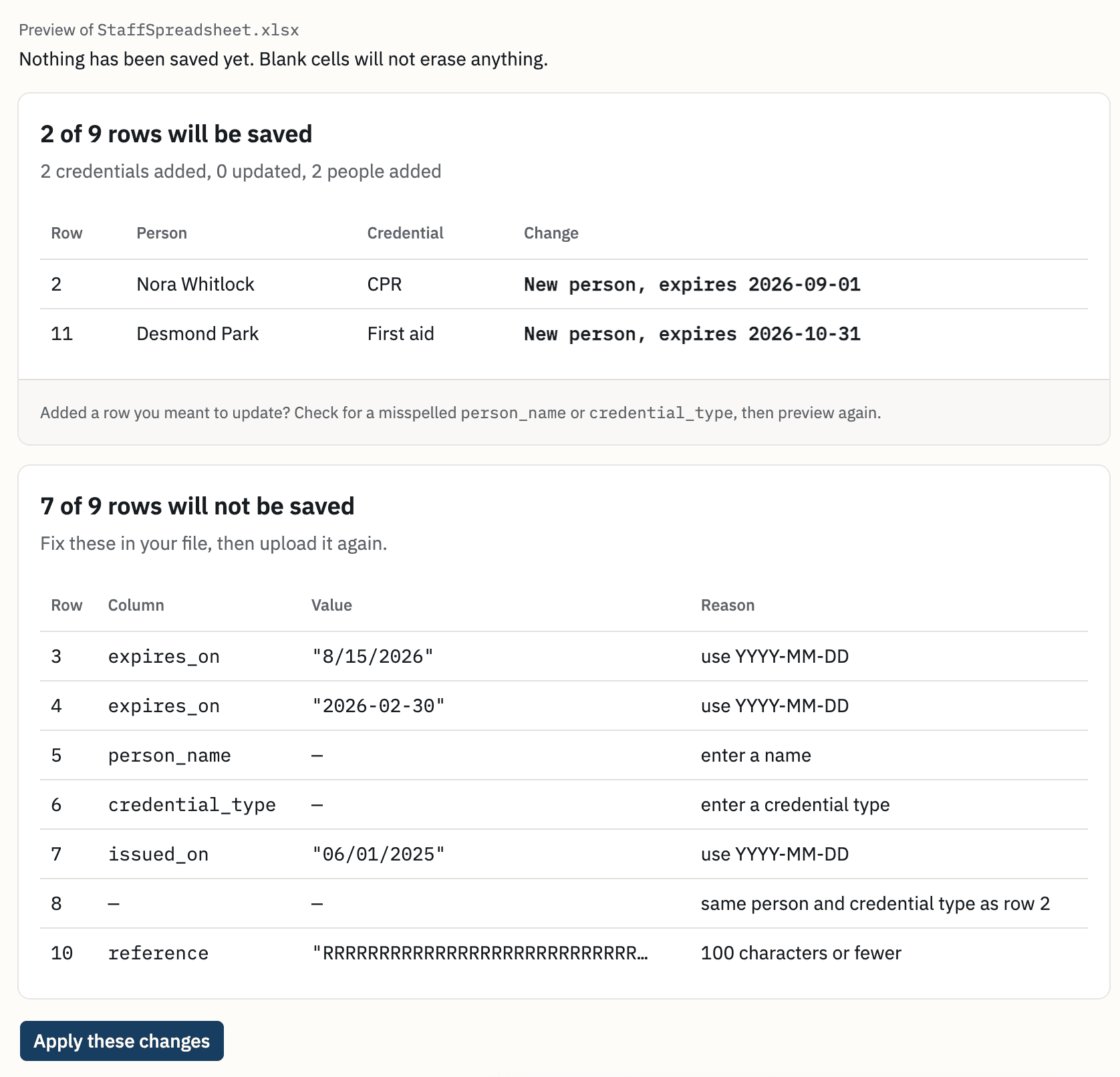Click 'Fix these in your file' instruction text
Image resolution: width=1120 pixels, height=1077 pixels.
(214, 543)
